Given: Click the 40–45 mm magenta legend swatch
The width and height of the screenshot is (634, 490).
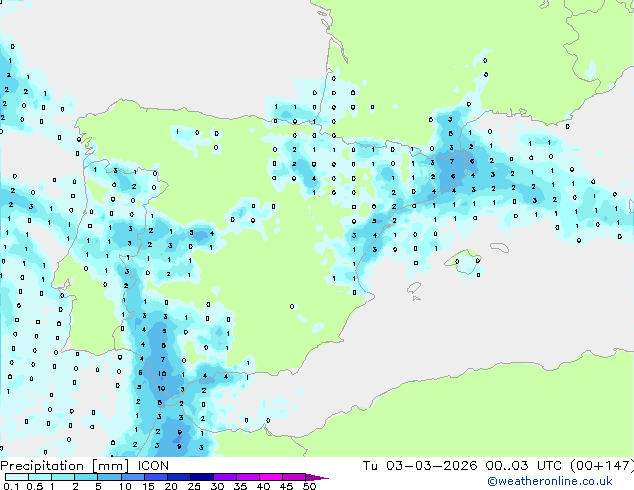Looking at the screenshot, I should coord(271,477).
